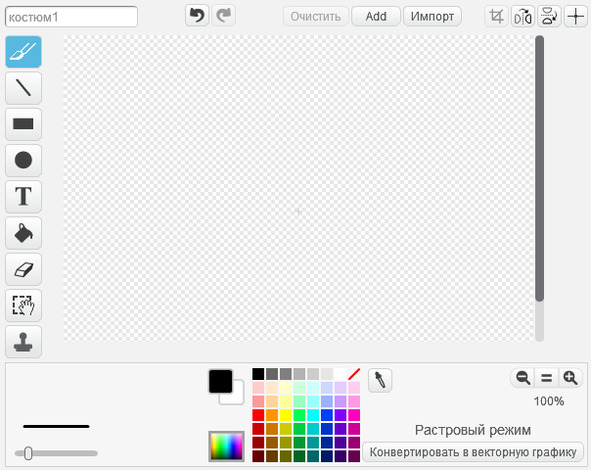Screen dimensions: 591x470
Task: Select the Fill bucket tool
Action: coord(23,233)
